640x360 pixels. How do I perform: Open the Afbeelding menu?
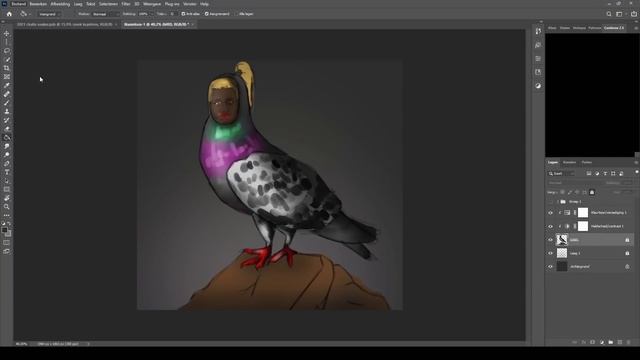tap(60, 4)
